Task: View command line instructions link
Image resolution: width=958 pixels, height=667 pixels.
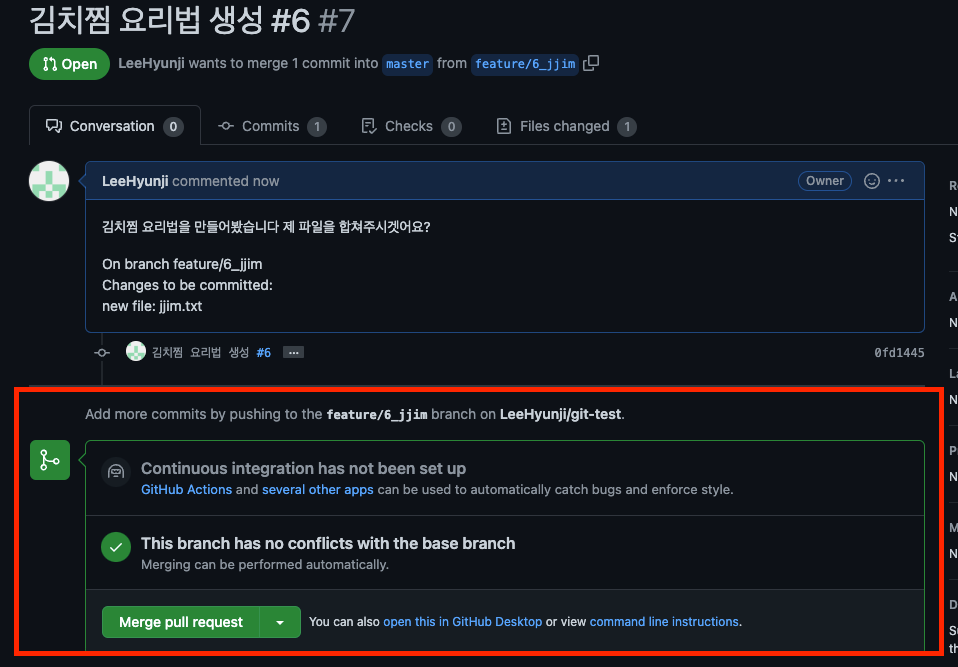Action: click(664, 621)
